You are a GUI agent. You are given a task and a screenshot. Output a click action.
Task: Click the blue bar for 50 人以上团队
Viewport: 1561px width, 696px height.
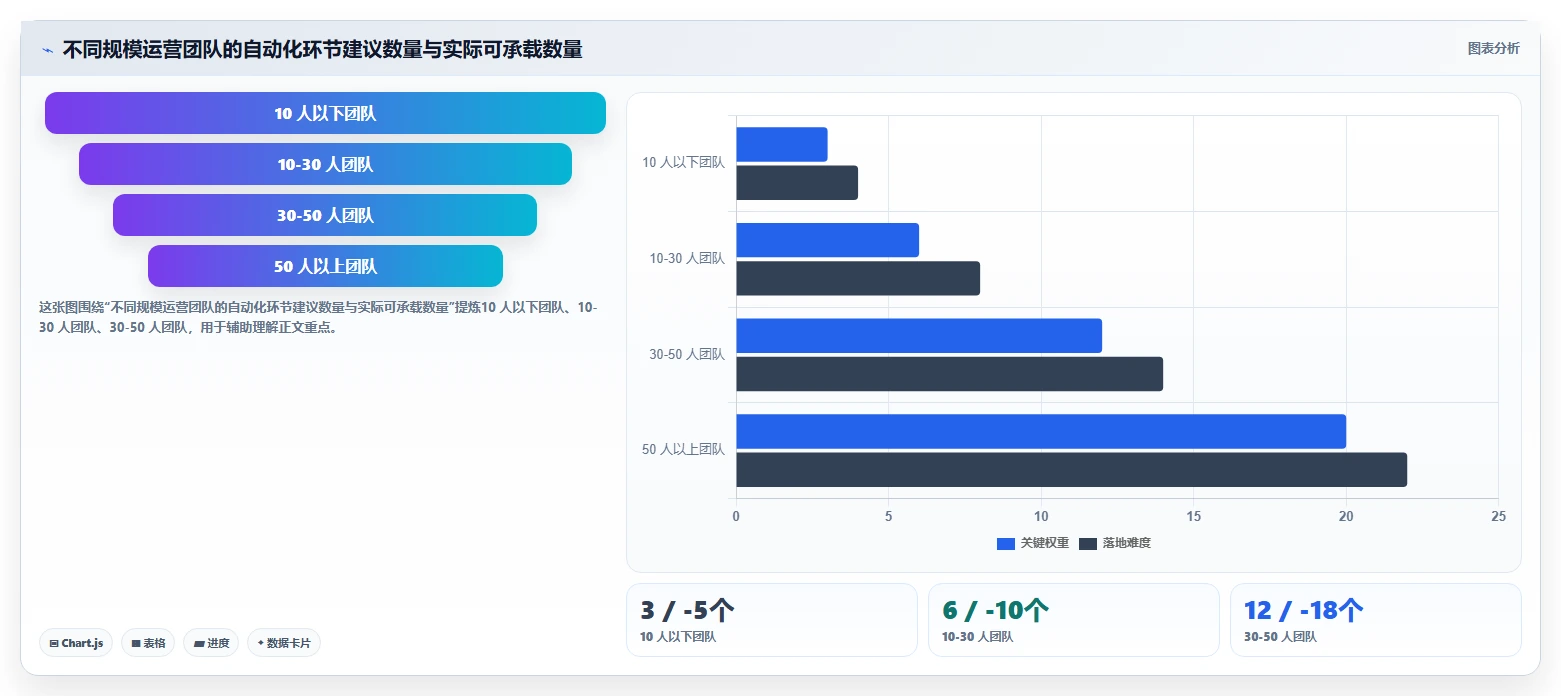click(1041, 431)
